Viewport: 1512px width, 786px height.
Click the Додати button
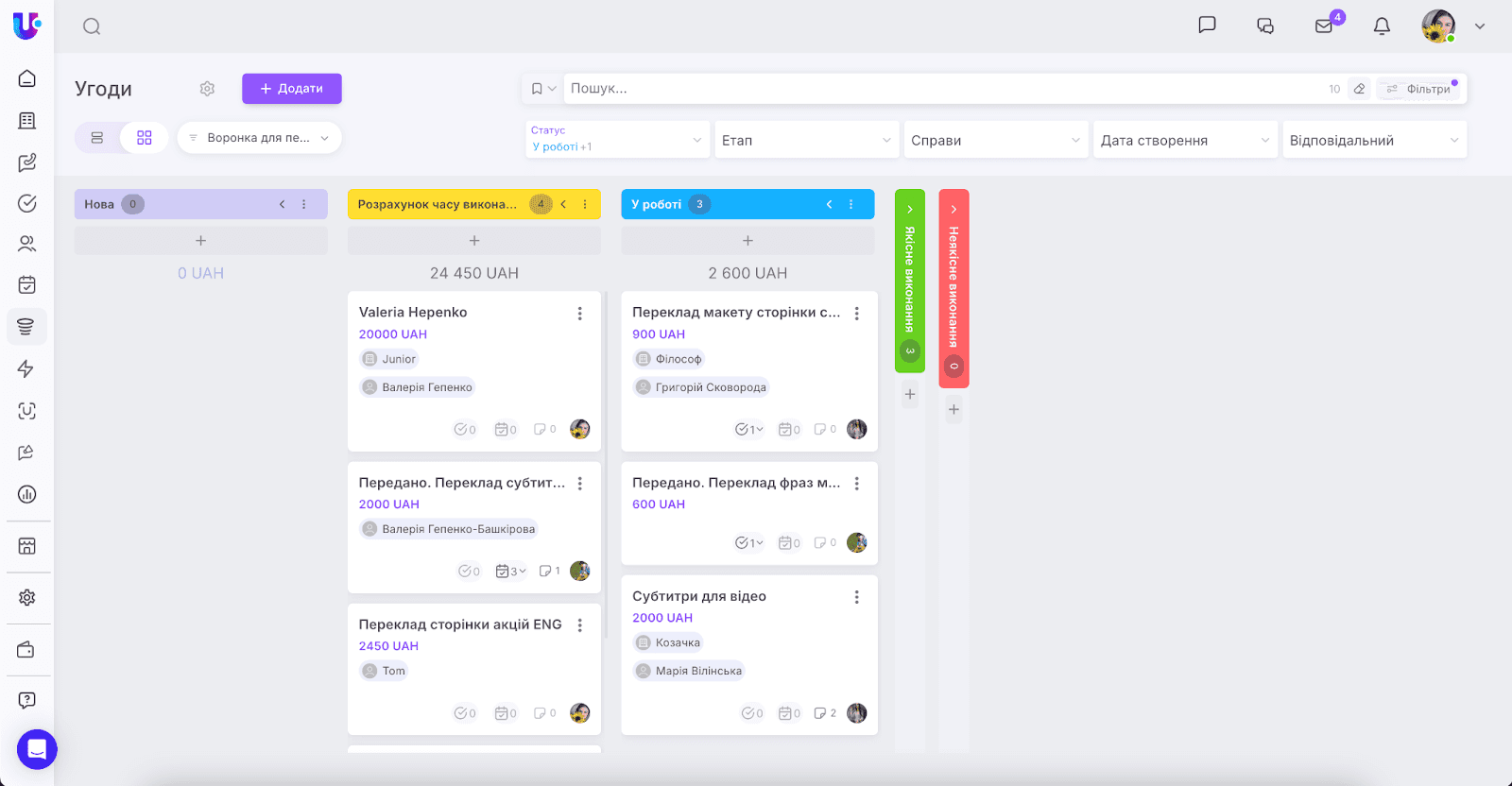pos(292,89)
